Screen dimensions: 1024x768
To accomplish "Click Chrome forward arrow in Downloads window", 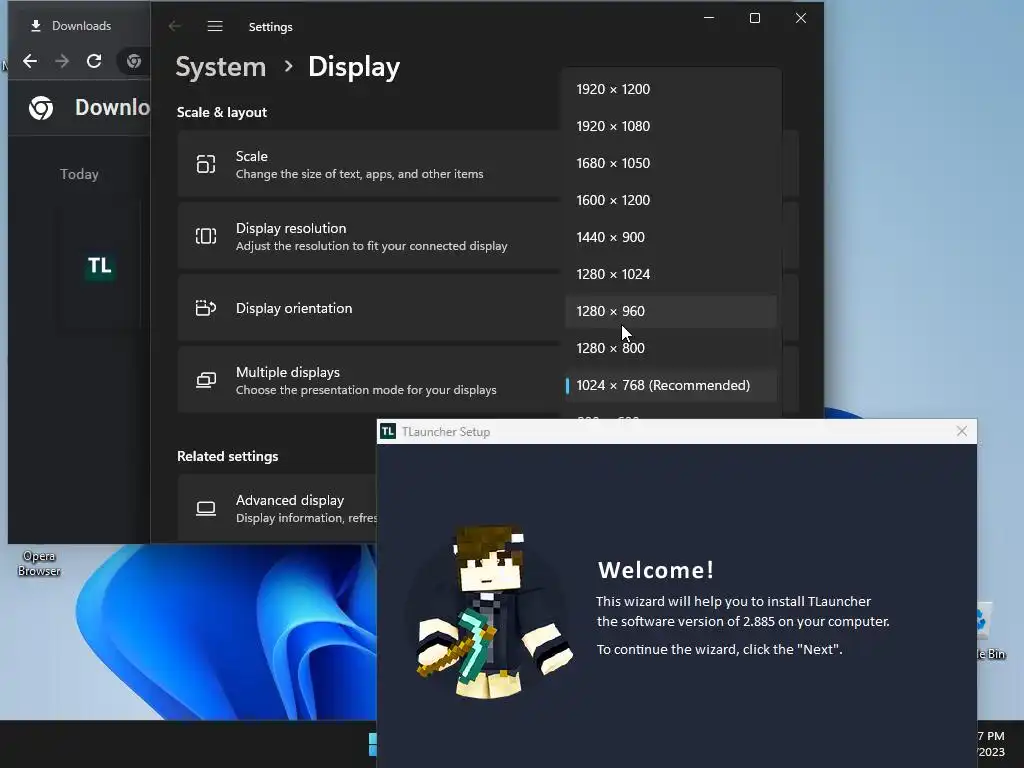I will 62,61.
